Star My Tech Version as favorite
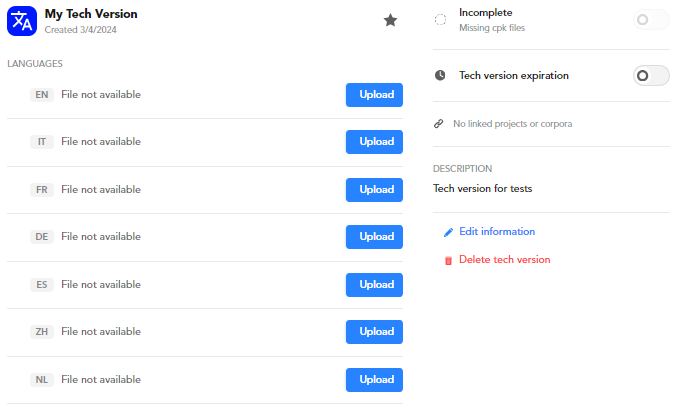This screenshot has height=409, width=685. (390, 20)
